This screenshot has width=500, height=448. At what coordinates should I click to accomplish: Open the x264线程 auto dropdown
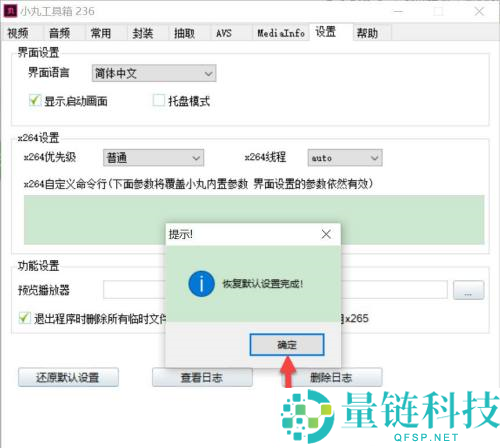click(x=345, y=158)
